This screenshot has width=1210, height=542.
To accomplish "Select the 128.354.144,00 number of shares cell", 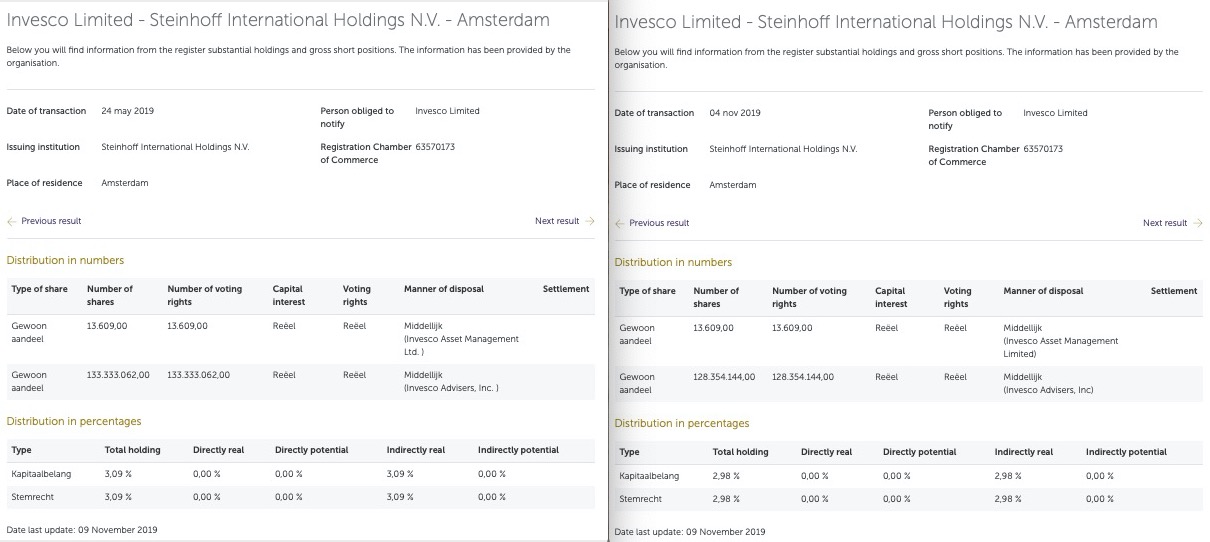I will point(724,377).
